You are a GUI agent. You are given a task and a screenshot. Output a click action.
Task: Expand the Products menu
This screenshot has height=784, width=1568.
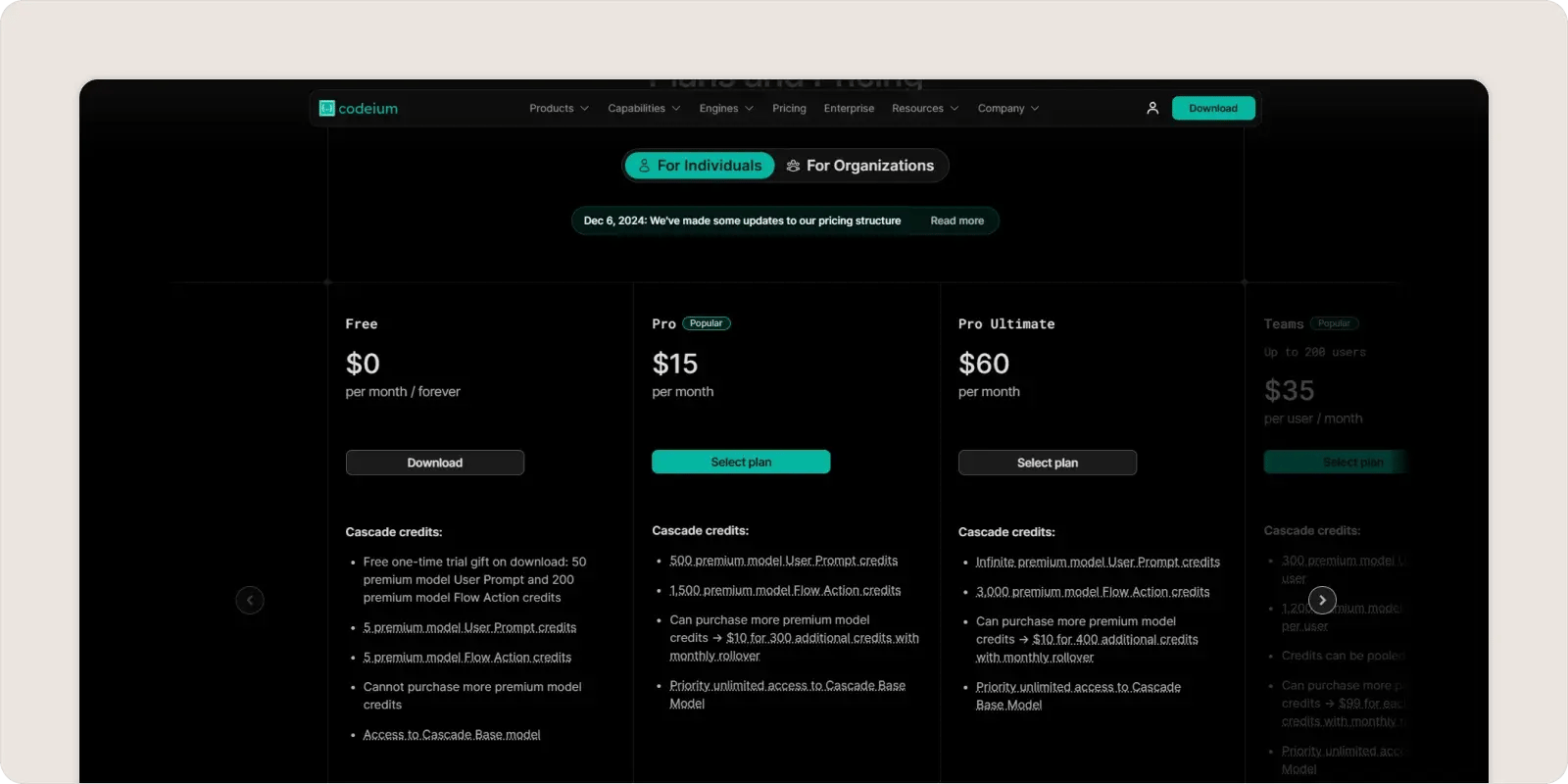click(x=559, y=109)
